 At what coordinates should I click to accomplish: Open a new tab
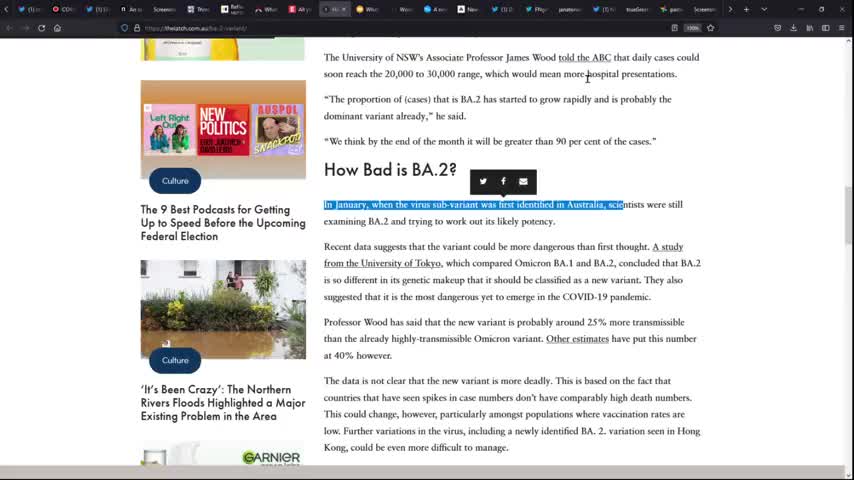(747, 9)
